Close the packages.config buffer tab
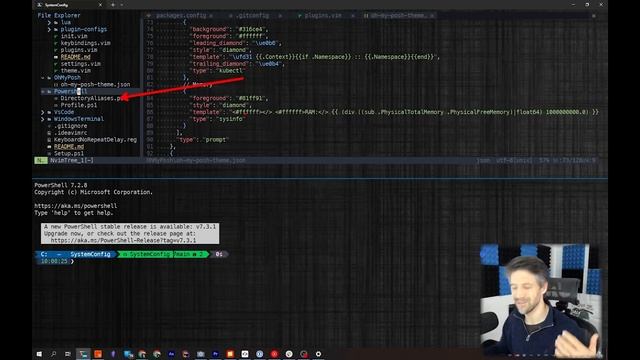This screenshot has height=360, width=640. [211, 16]
